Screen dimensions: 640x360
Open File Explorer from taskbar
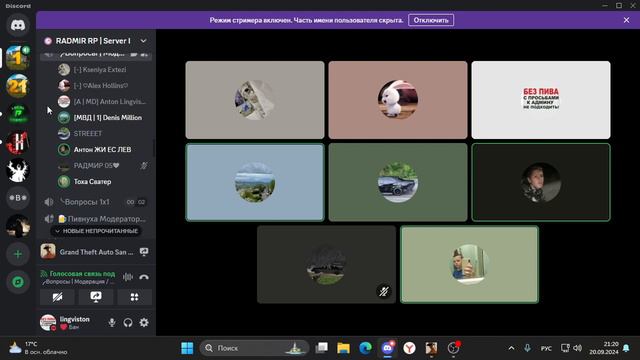(343, 348)
